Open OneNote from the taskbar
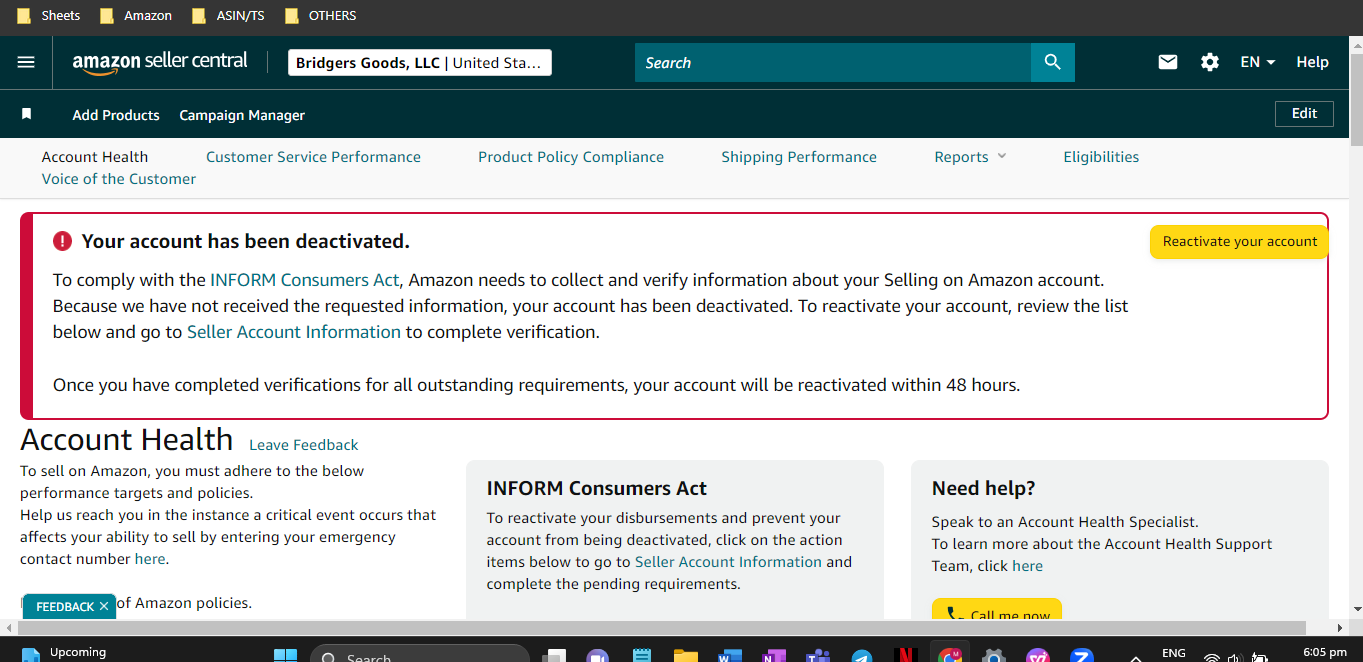The height and width of the screenshot is (662, 1363). pos(773,656)
